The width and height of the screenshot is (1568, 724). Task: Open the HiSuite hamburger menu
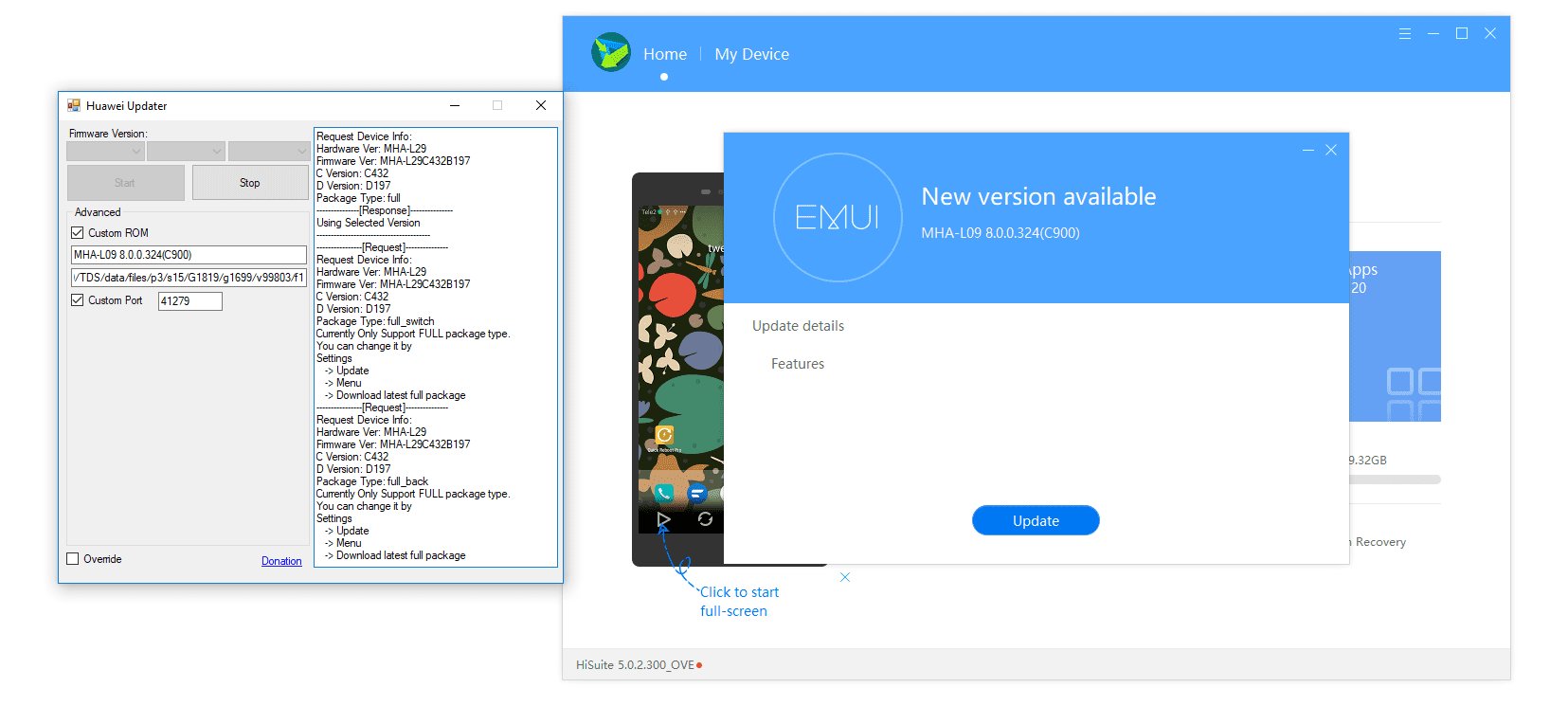(1405, 33)
